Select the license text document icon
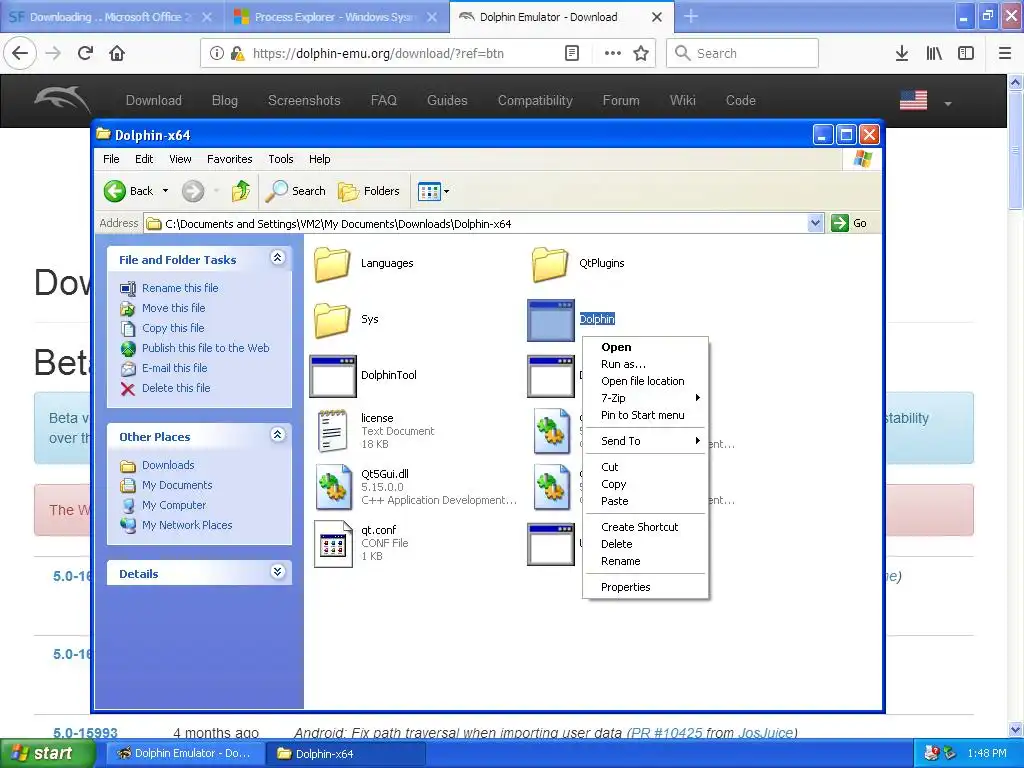Image resolution: width=1024 pixels, height=768 pixels. 332,431
